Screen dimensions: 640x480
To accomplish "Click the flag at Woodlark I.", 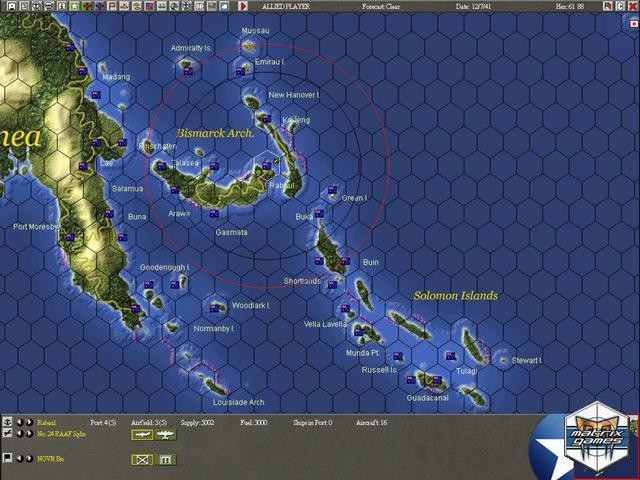I will [x=214, y=309].
